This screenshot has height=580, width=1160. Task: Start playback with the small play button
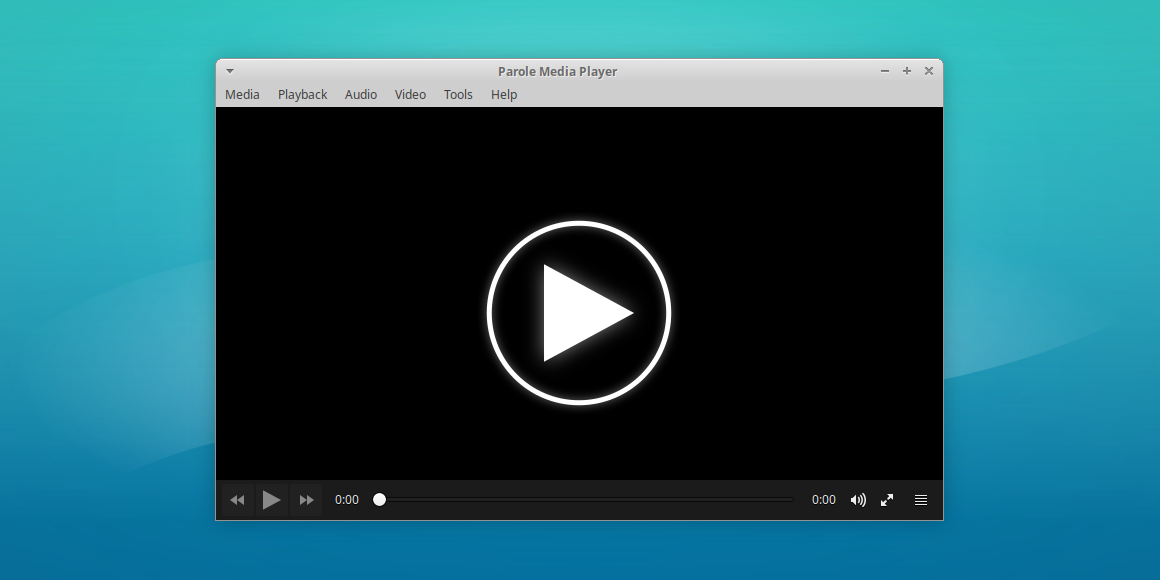tap(272, 500)
